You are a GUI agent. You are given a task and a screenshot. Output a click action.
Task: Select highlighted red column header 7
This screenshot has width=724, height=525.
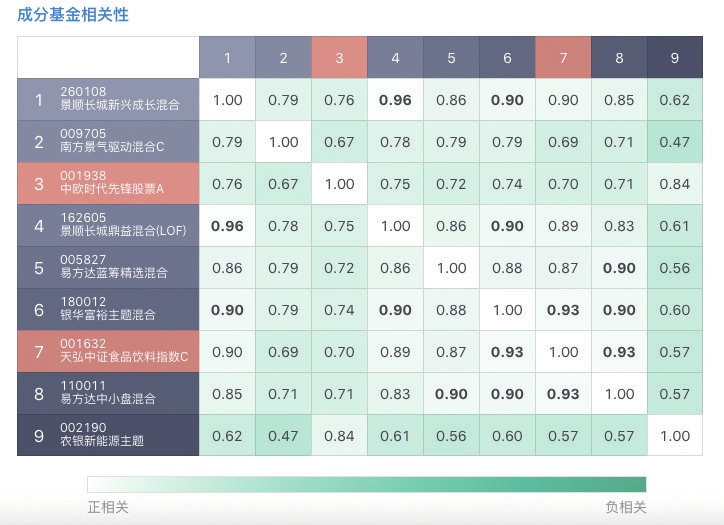[x=563, y=58]
